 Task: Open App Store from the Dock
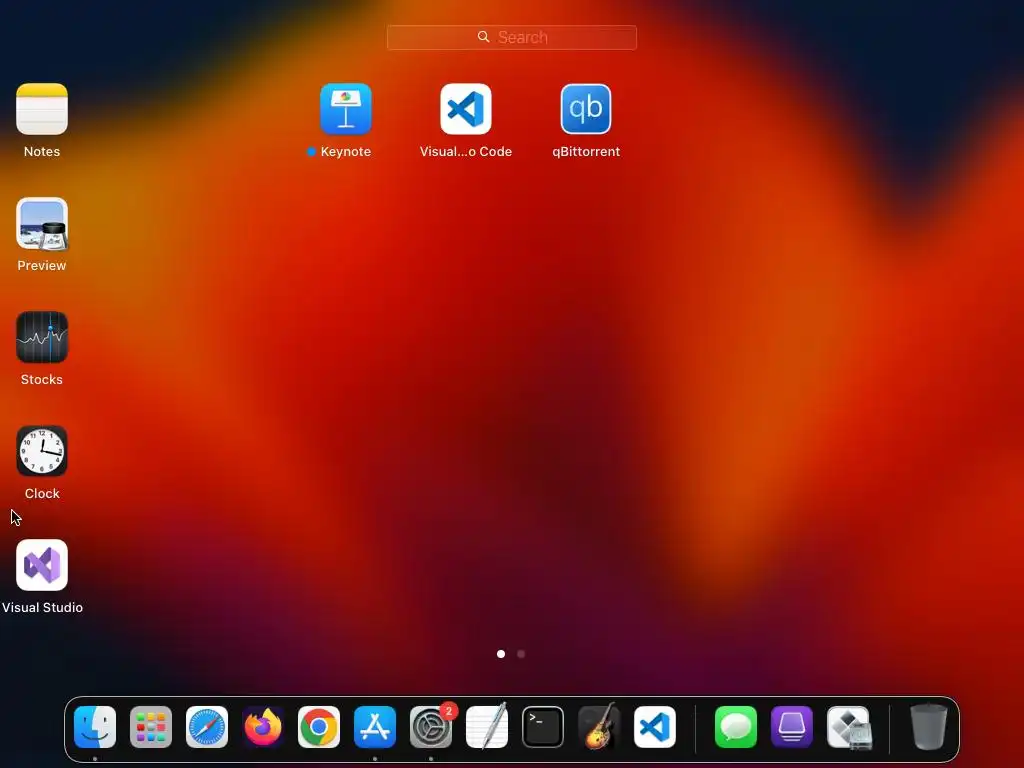(375, 727)
